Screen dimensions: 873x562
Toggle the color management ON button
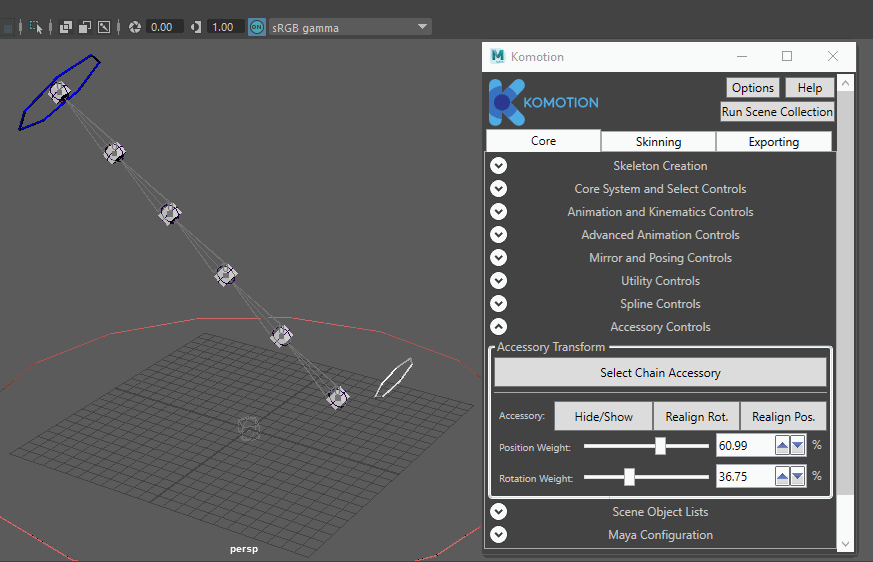(x=257, y=27)
